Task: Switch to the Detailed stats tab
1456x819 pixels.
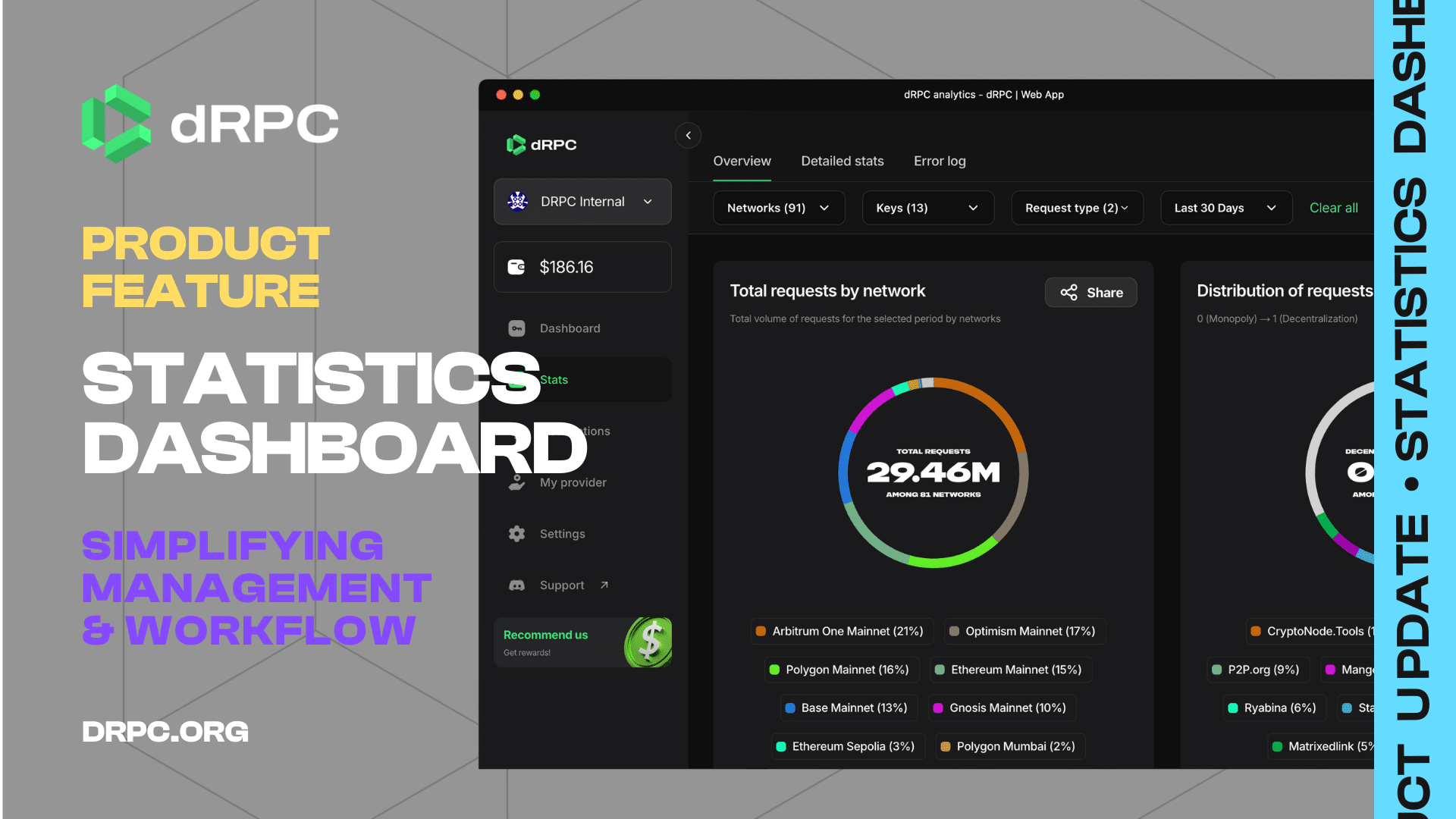Action: pyautogui.click(x=842, y=161)
